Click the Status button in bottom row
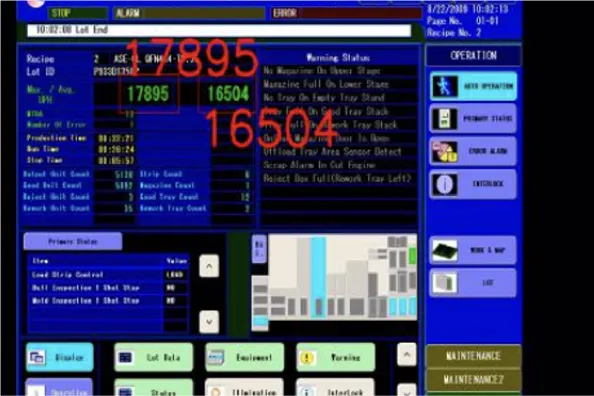The height and width of the screenshot is (396, 594). tap(153, 388)
